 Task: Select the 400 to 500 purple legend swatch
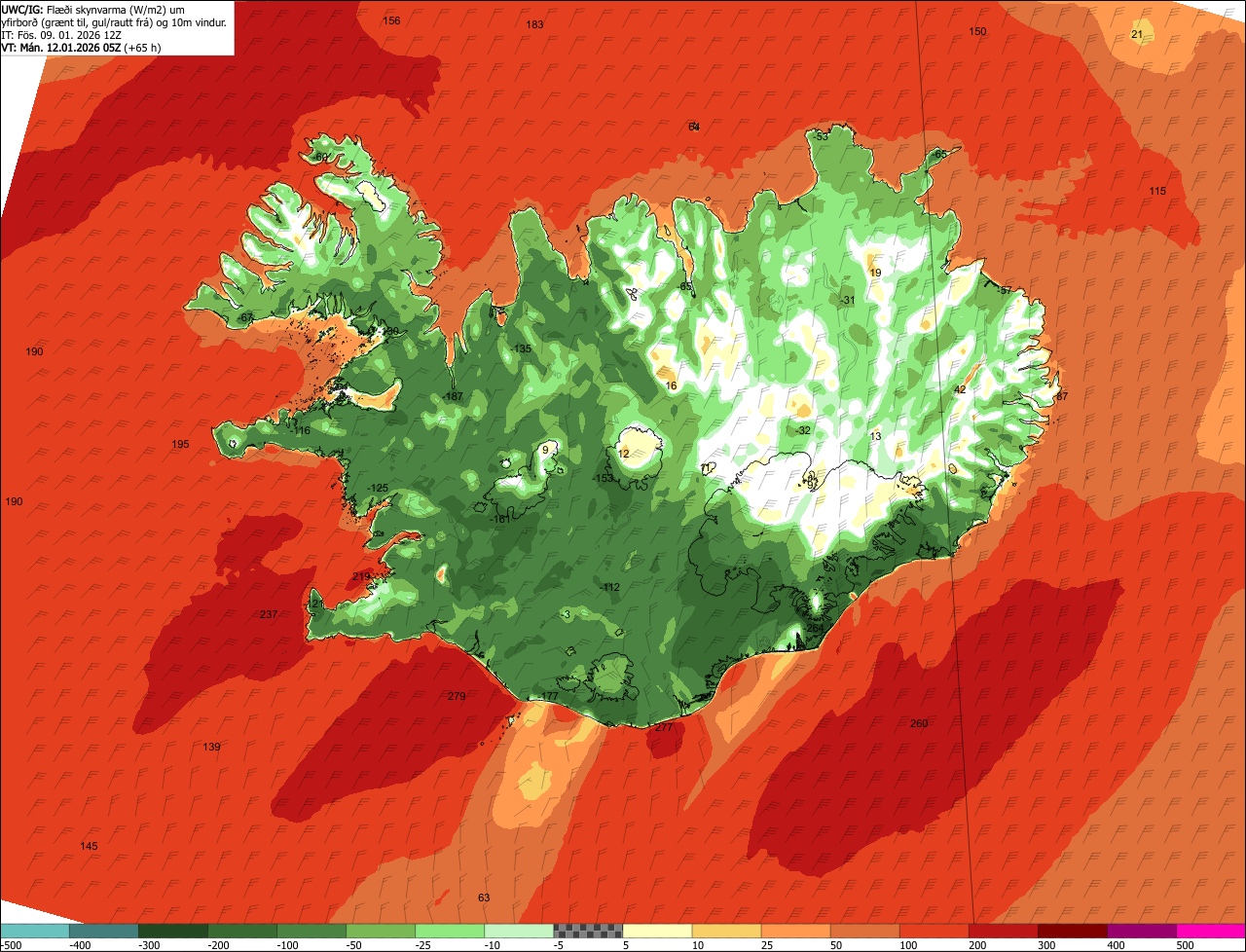tap(1142, 931)
